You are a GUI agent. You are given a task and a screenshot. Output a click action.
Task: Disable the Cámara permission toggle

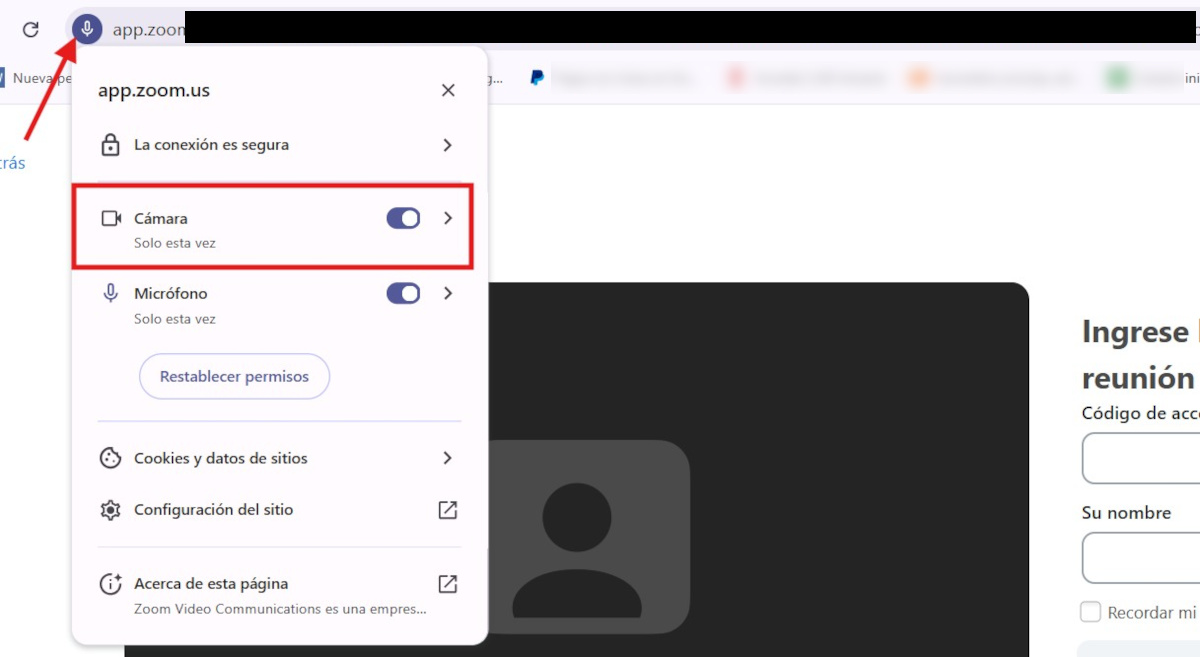403,218
